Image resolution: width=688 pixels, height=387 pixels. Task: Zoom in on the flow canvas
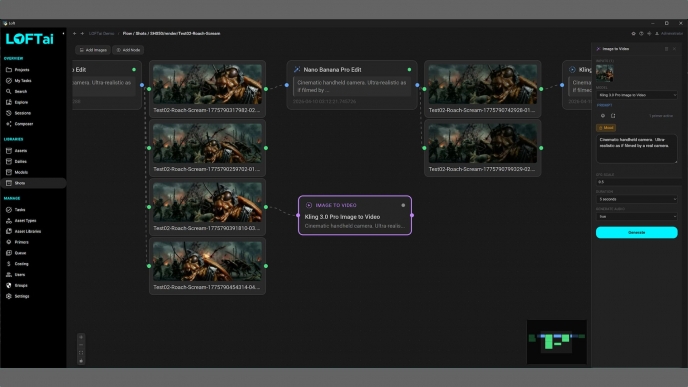click(81, 337)
